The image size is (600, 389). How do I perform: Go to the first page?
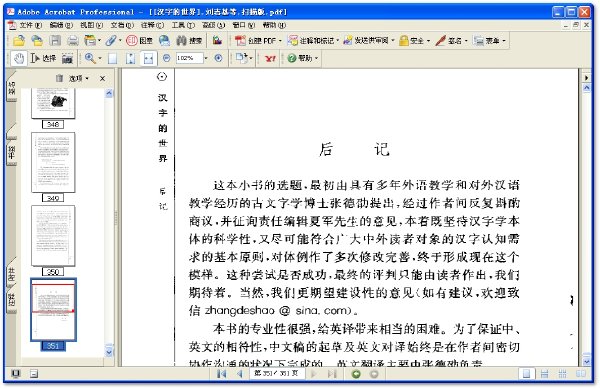221,374
